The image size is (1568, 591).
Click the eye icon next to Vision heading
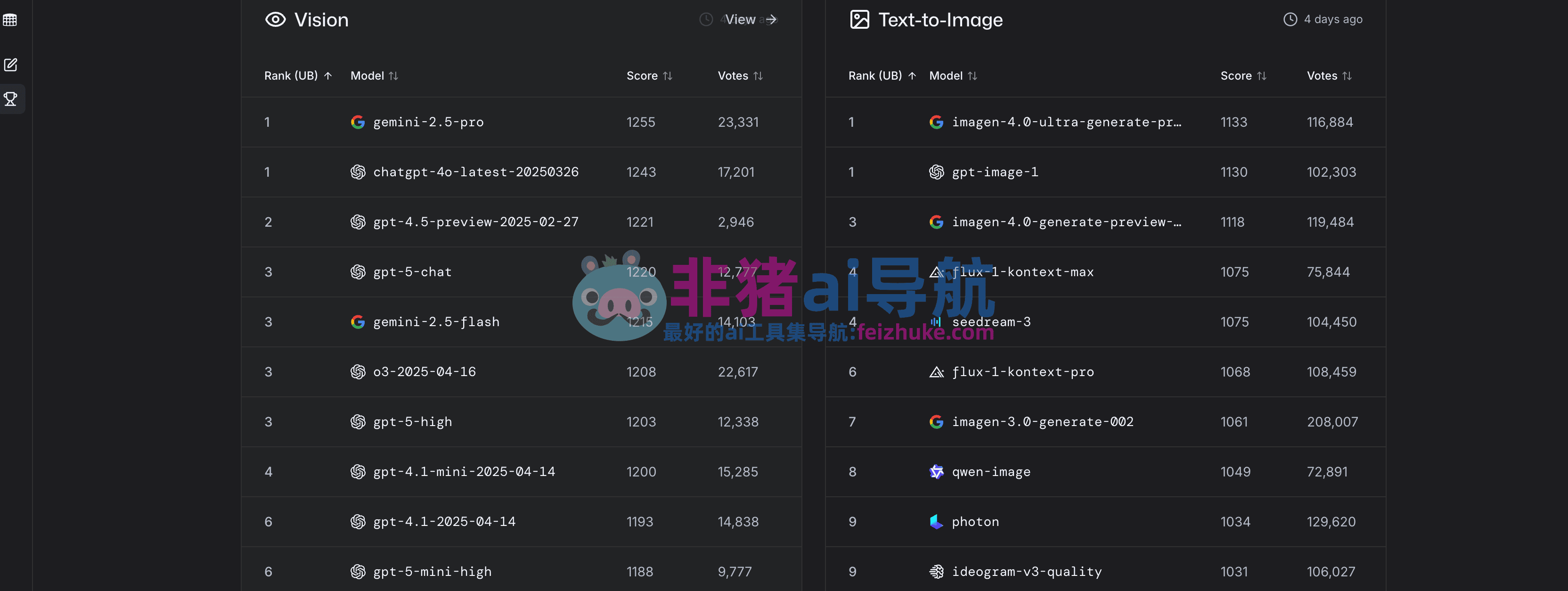click(276, 19)
